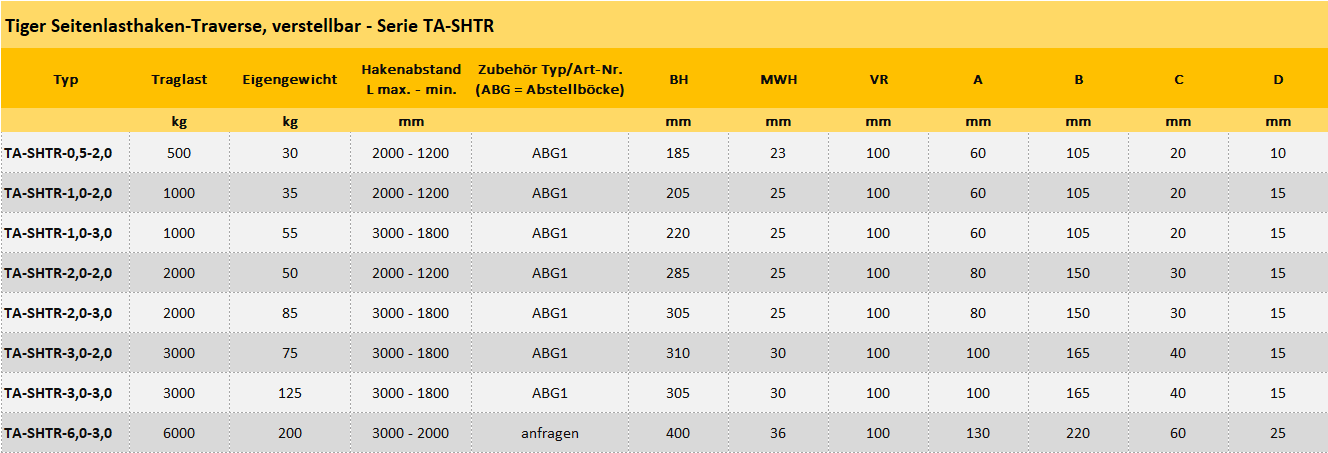This screenshot has height=453, width=1328.
Task: Select the Hakenabstand L max. - min. header
Action: click(411, 79)
